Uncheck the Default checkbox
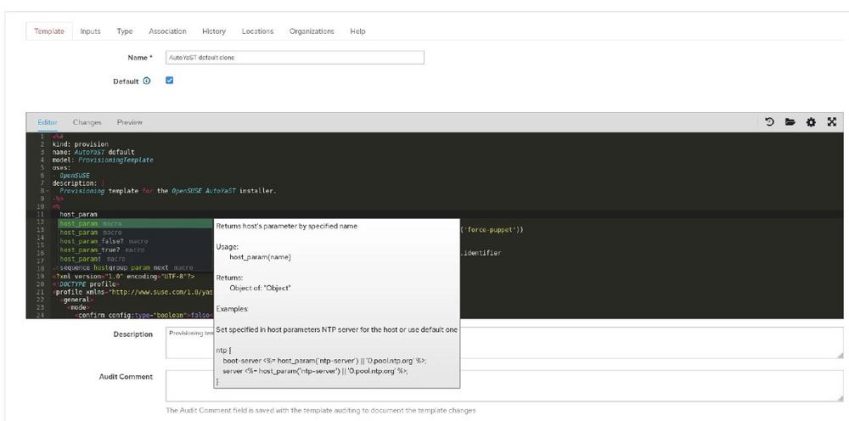Viewport: 849px width, 421px height. pos(169,81)
